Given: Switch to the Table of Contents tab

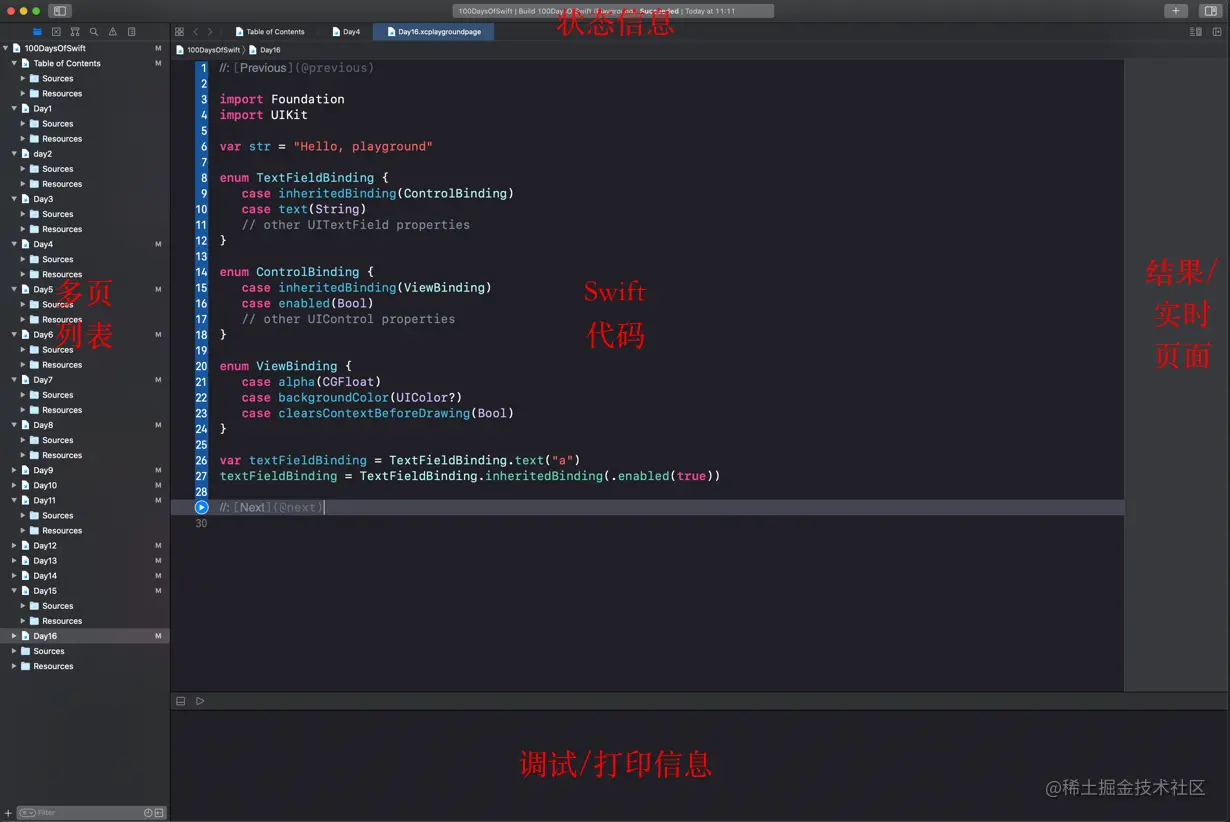Looking at the screenshot, I should tap(270, 32).
